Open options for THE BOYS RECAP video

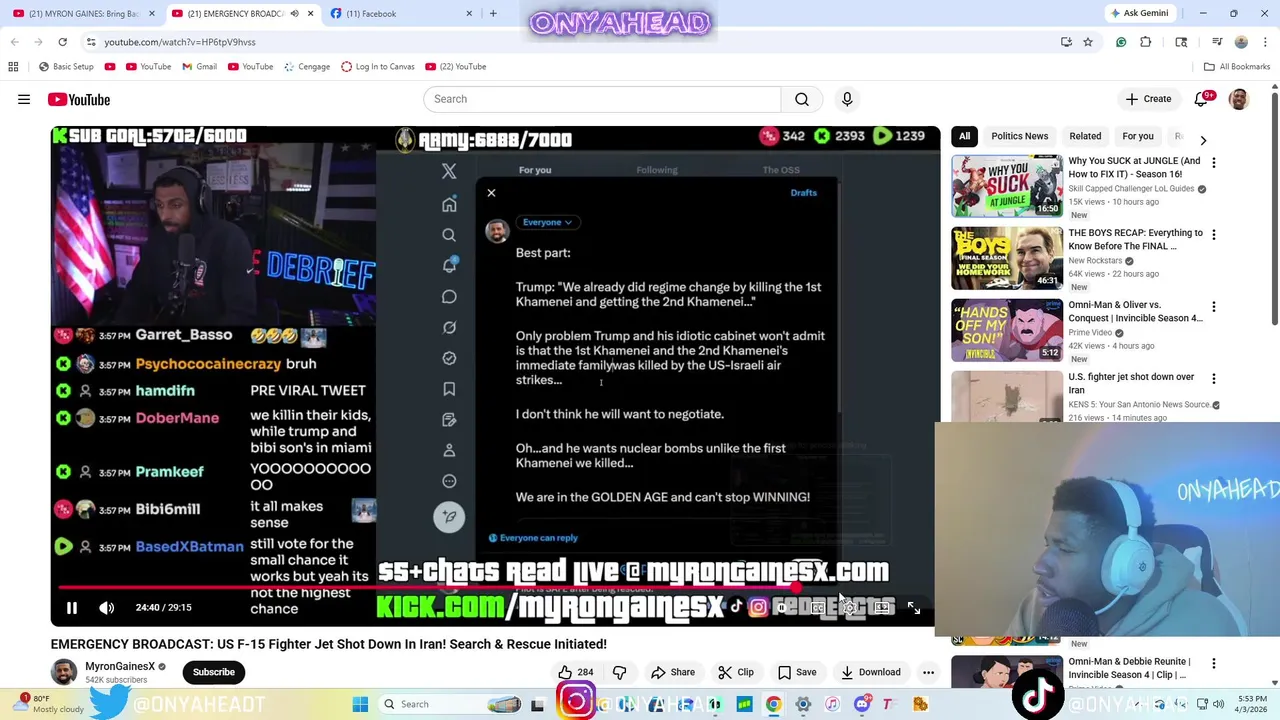(x=1214, y=234)
